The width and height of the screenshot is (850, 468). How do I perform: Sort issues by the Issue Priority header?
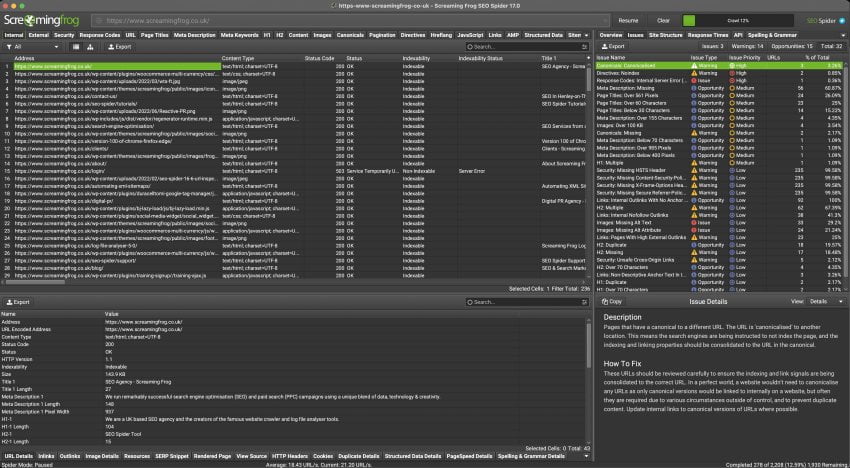(x=746, y=57)
